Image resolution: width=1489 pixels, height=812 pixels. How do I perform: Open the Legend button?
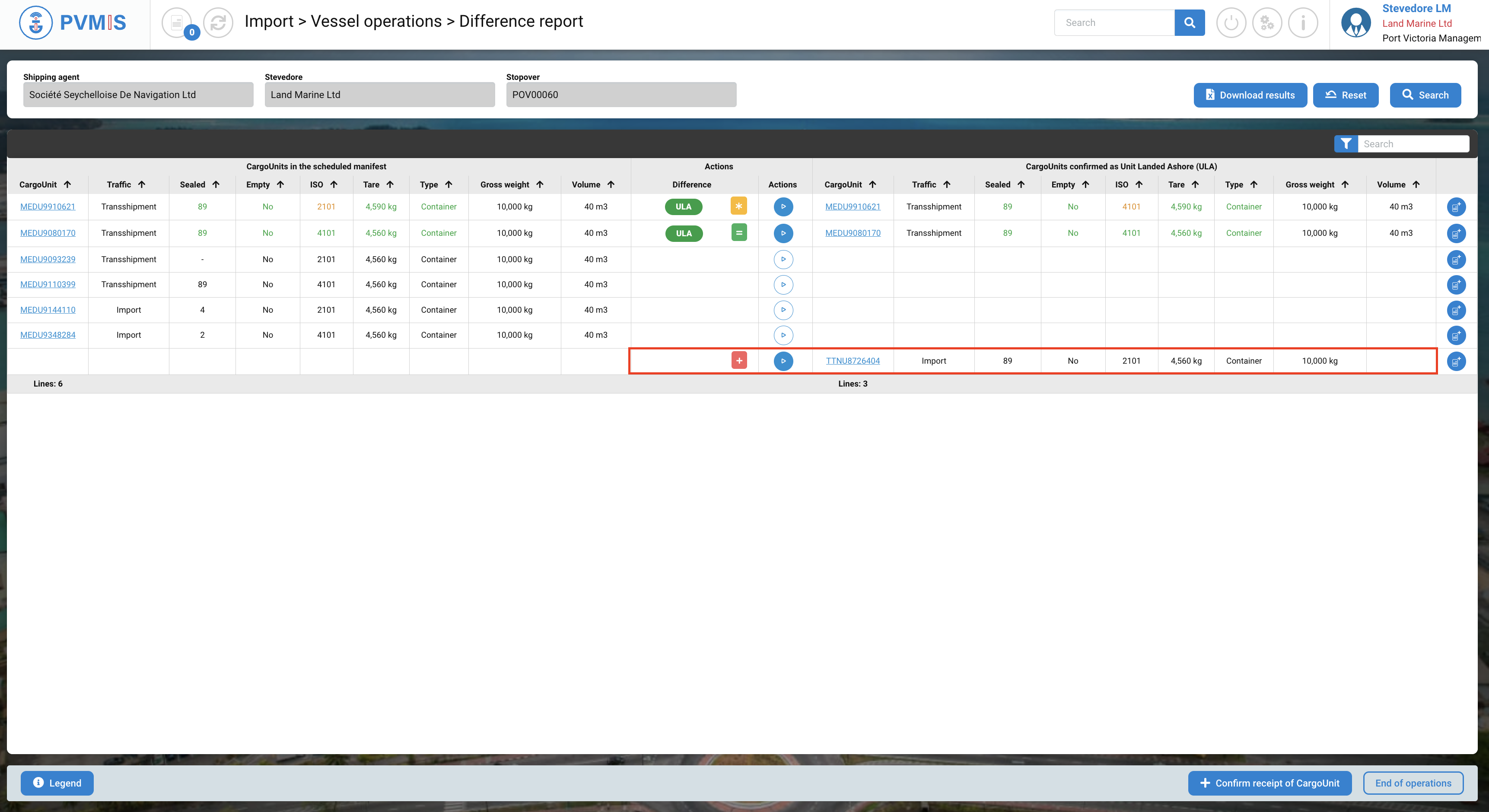pyautogui.click(x=57, y=783)
